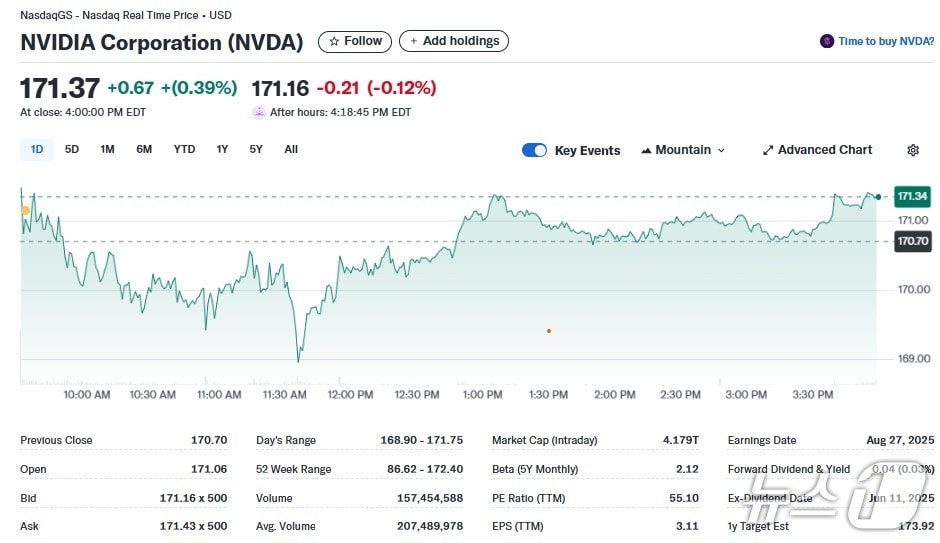Select the 1D time range tab

click(x=37, y=149)
